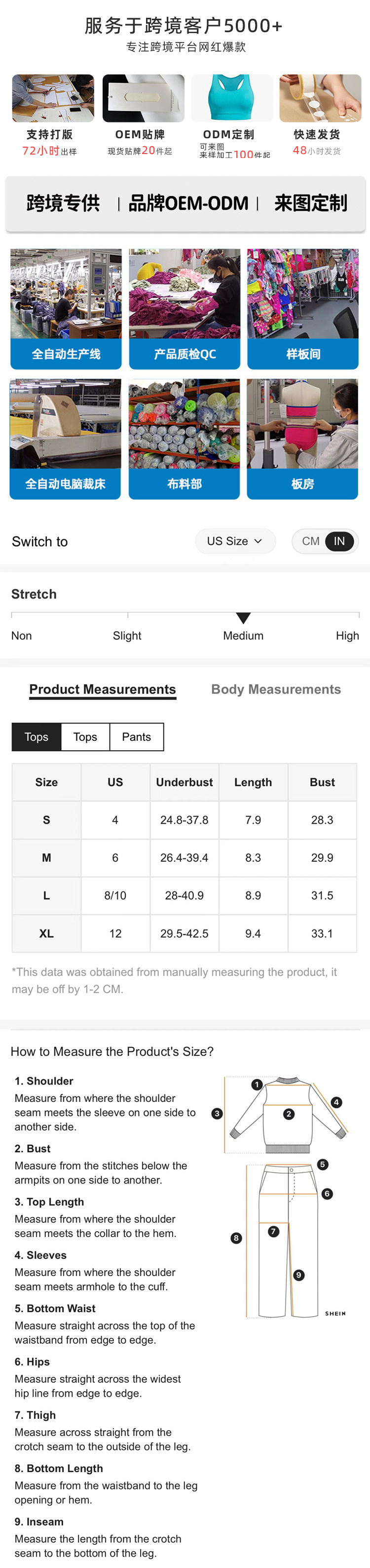
Task: Click the mannequin pattern room photo
Action: [302, 424]
